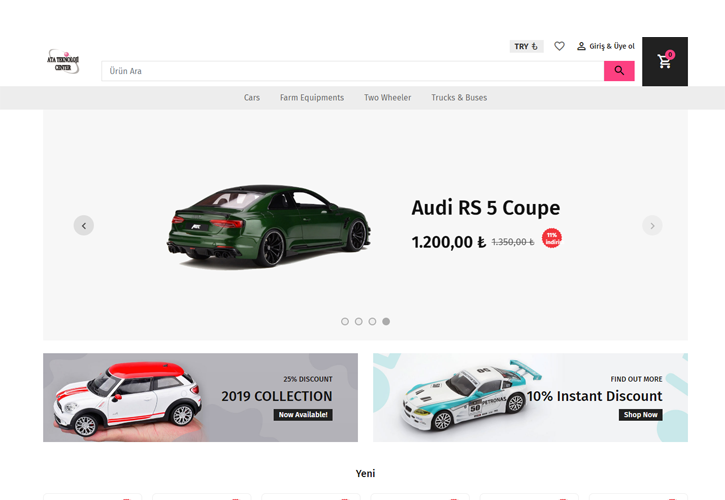This screenshot has height=500, width=725.
Task: Expand the Farm Equipments category menu
Action: [x=312, y=98]
